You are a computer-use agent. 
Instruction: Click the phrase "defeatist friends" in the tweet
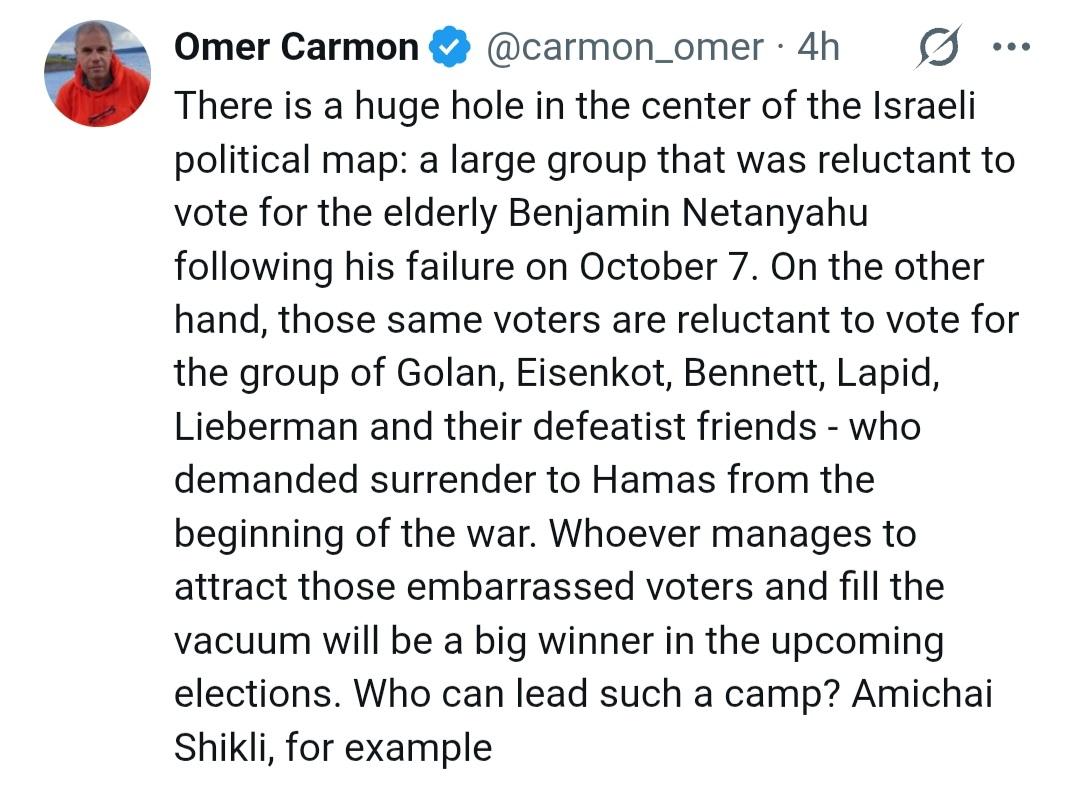coord(675,427)
